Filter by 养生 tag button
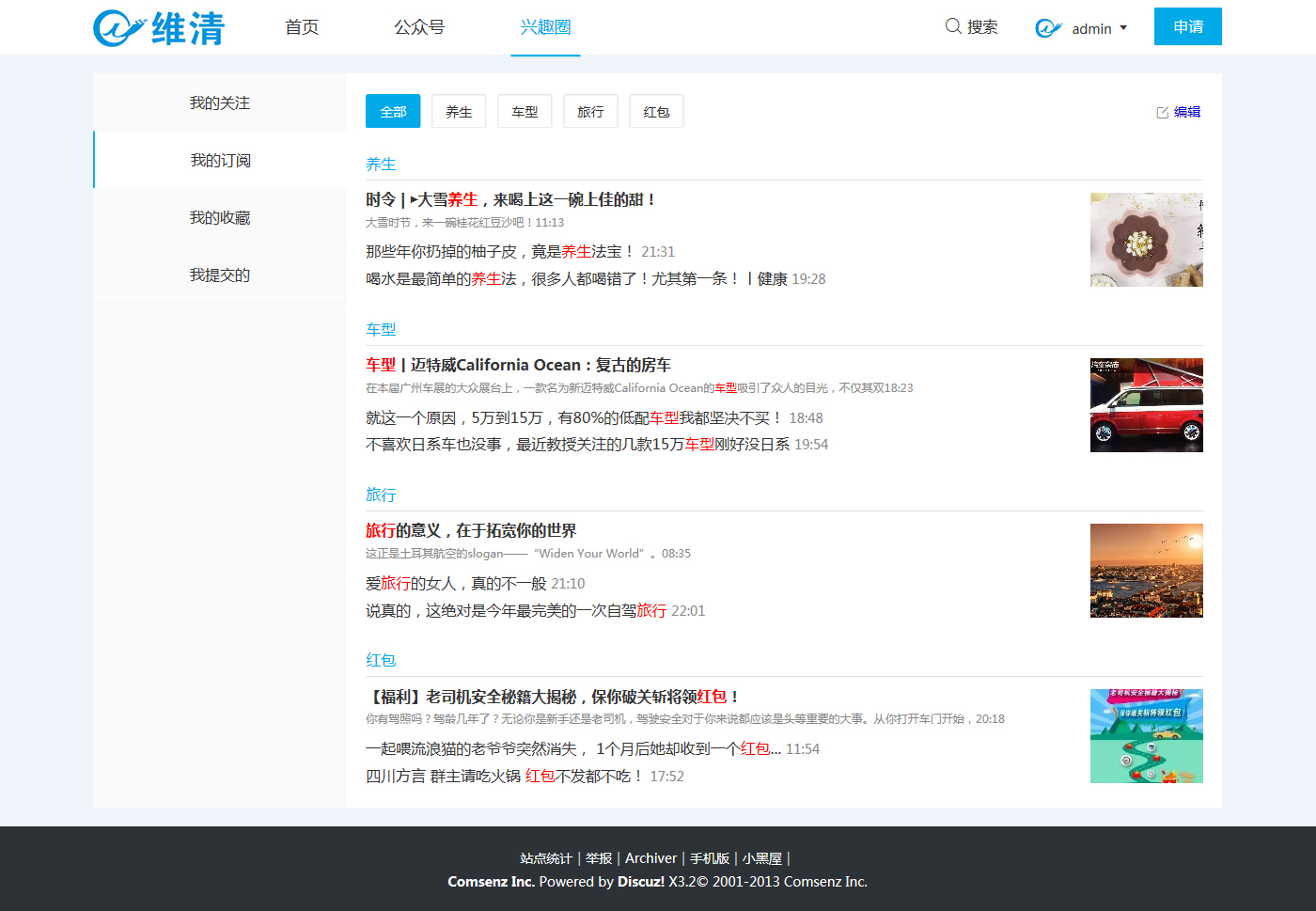 pyautogui.click(x=459, y=111)
